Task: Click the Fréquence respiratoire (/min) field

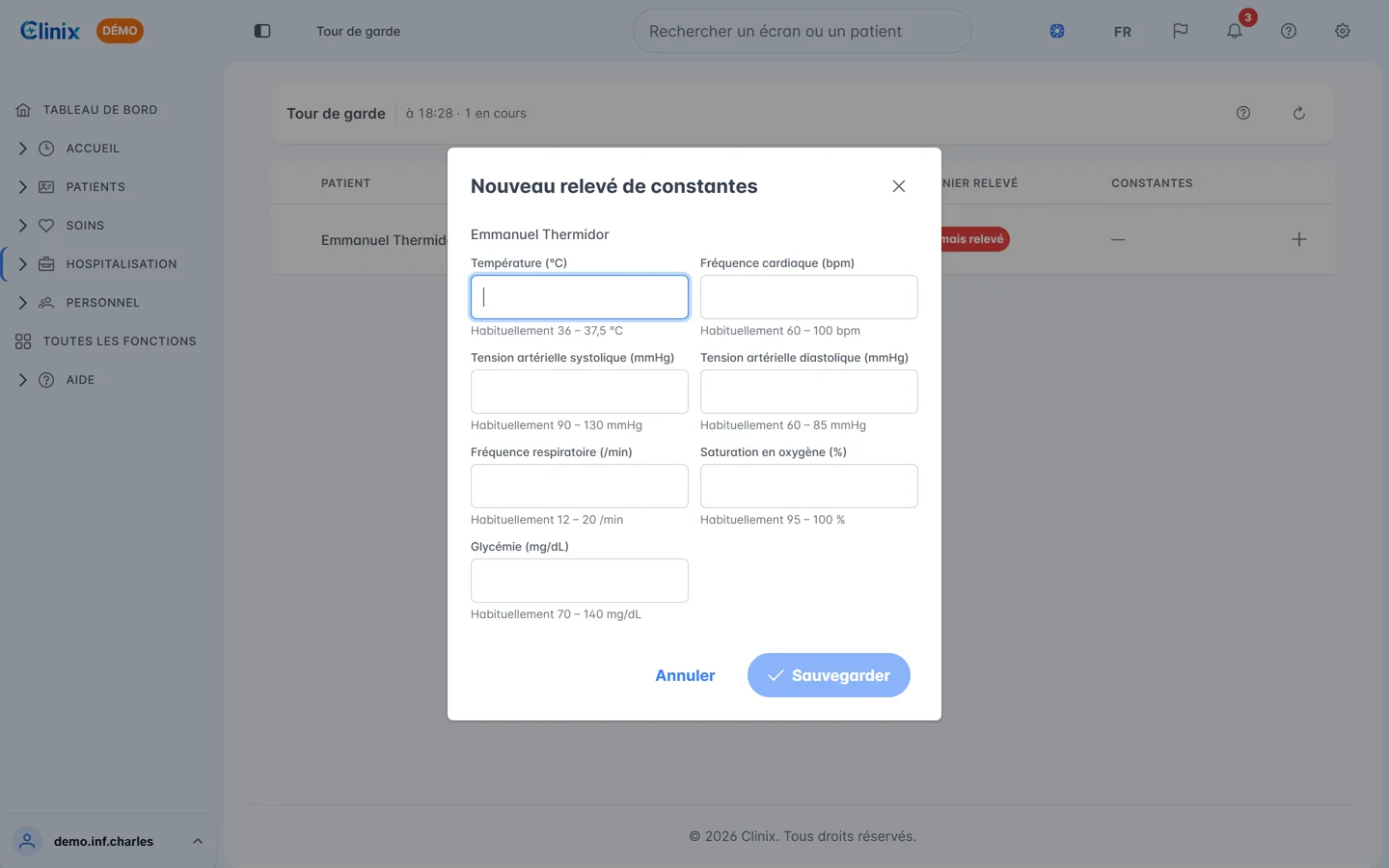Action: point(580,486)
